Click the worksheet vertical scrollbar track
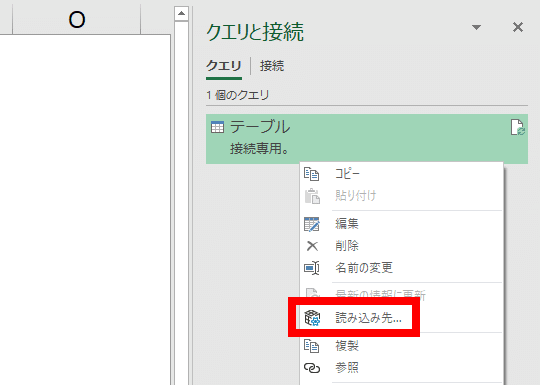Screen dimensions: 540x385 [181, 203]
